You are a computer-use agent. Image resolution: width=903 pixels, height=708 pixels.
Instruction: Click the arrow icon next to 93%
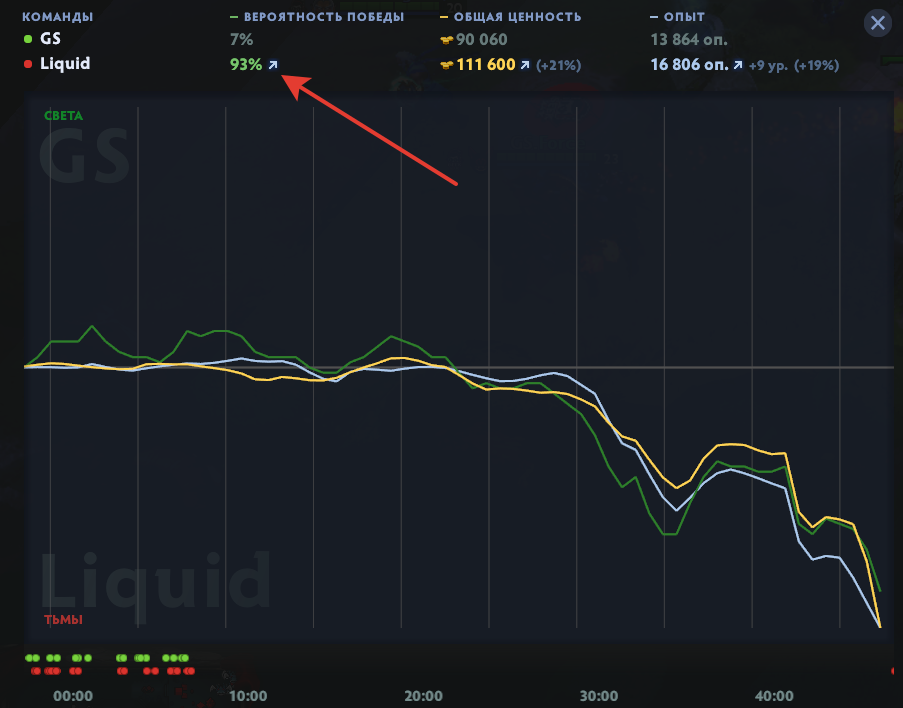[273, 65]
